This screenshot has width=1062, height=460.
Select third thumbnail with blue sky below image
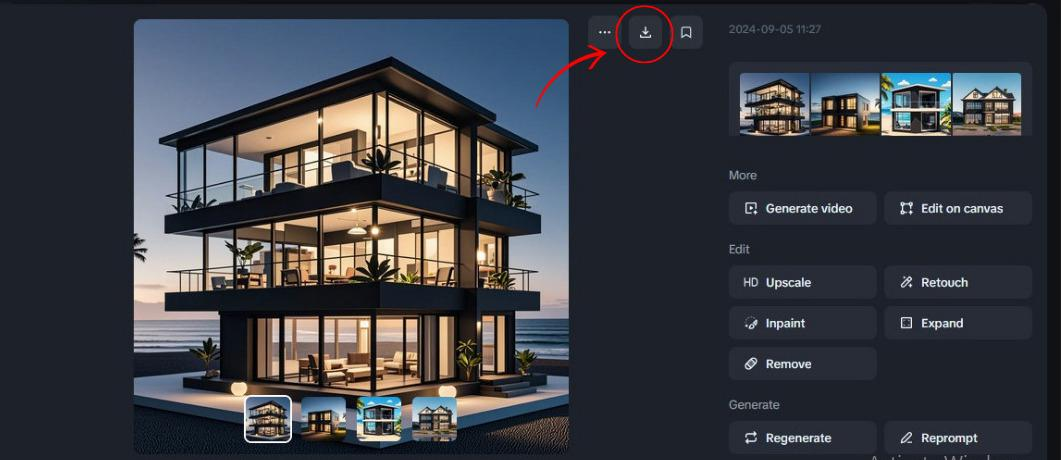tap(379, 419)
